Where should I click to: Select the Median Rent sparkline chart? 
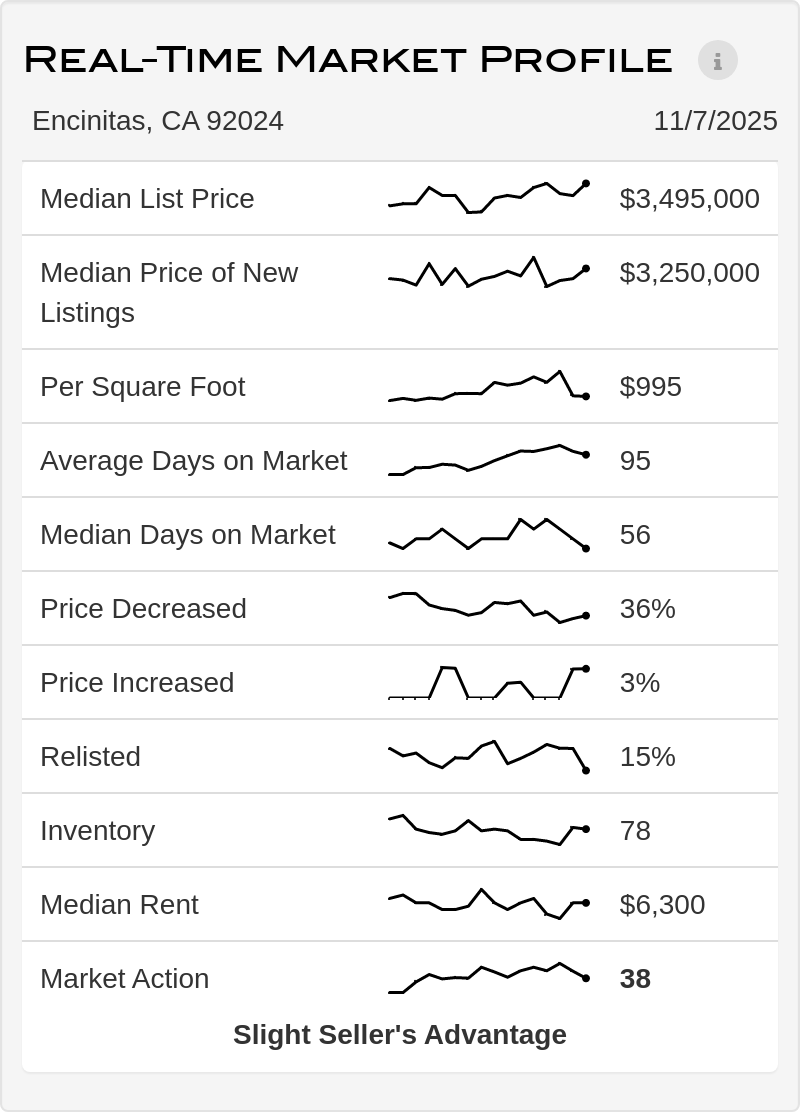click(488, 904)
